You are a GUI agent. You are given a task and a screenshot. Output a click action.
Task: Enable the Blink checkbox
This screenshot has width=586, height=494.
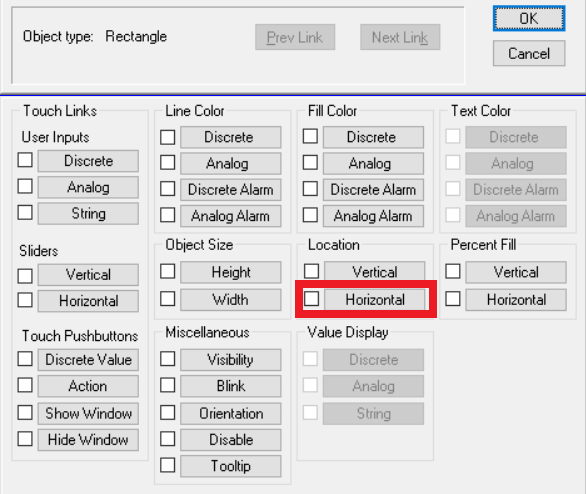tap(167, 385)
